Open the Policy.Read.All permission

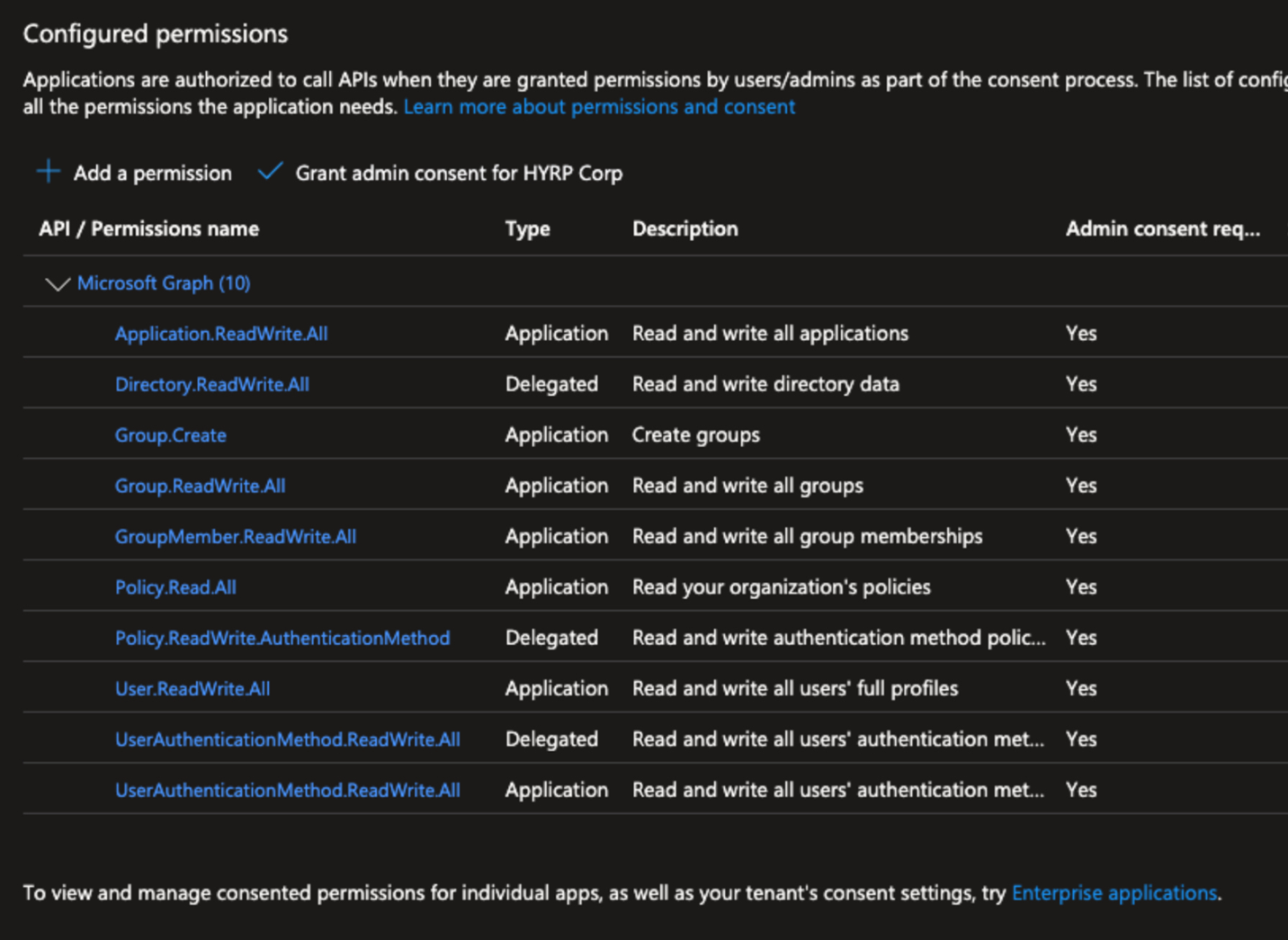175,587
